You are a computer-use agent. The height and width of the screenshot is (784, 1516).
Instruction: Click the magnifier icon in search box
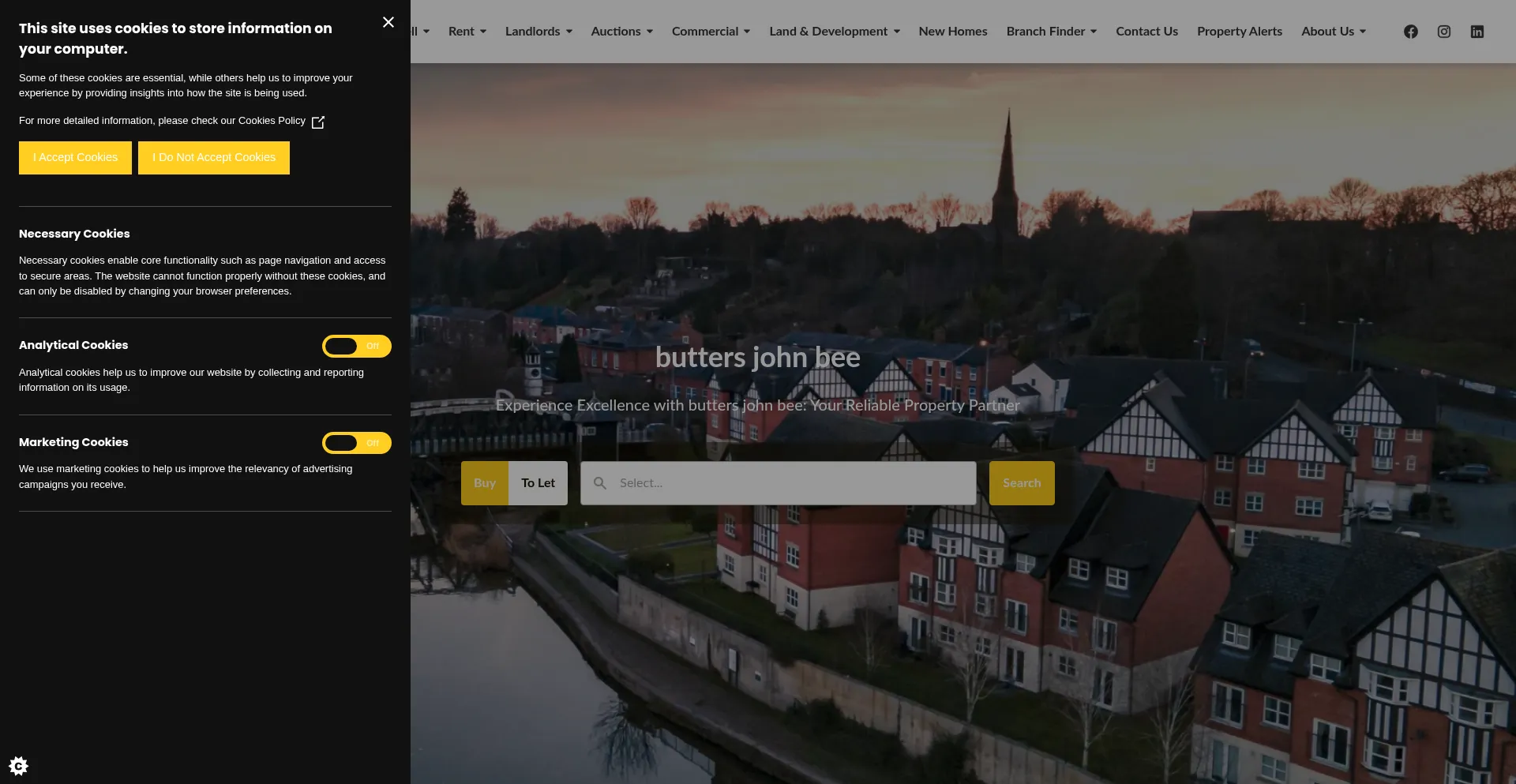[x=600, y=483]
